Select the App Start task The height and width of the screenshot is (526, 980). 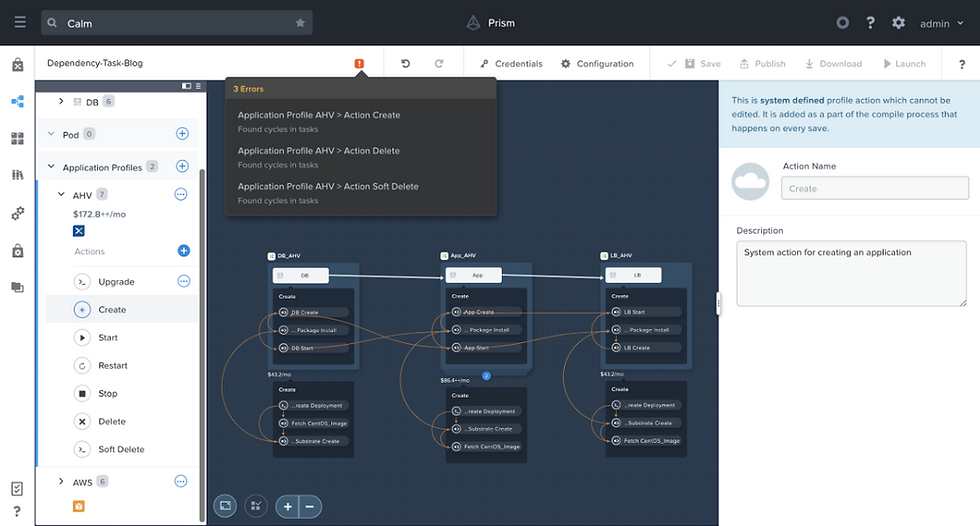pyautogui.click(x=486, y=347)
